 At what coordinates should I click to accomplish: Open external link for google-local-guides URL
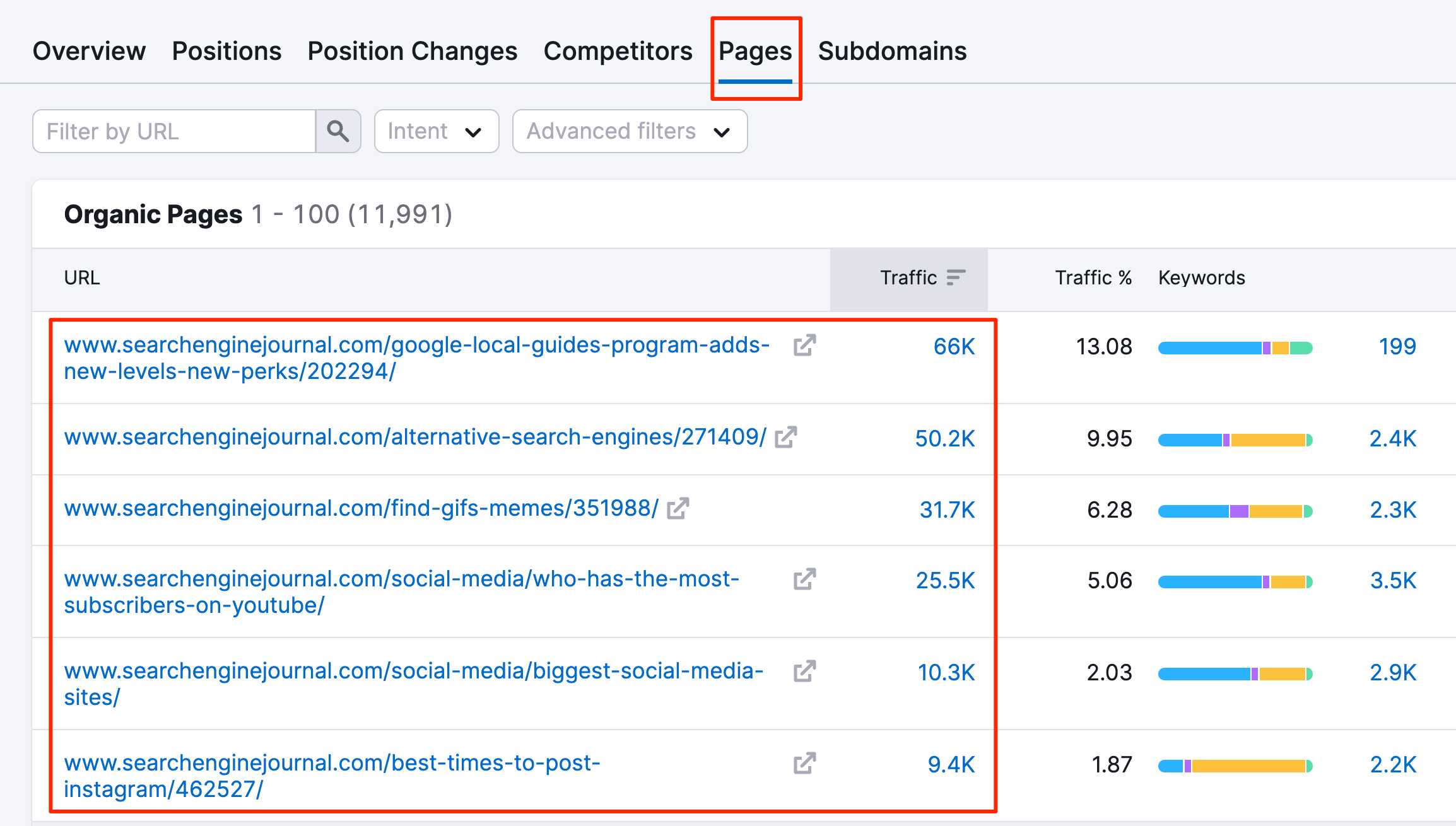(x=804, y=346)
